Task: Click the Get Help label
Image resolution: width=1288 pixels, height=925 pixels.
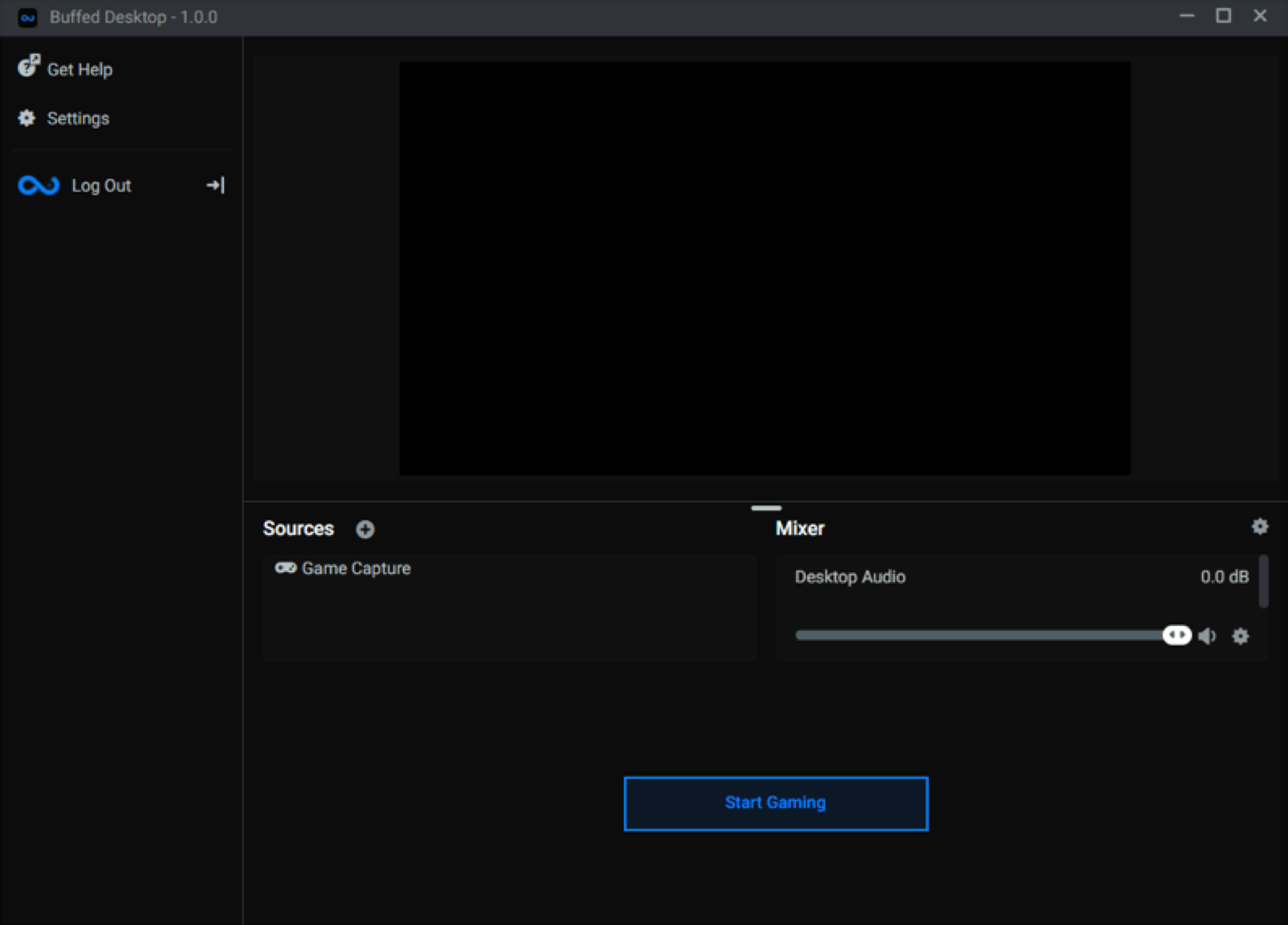Action: (x=80, y=70)
